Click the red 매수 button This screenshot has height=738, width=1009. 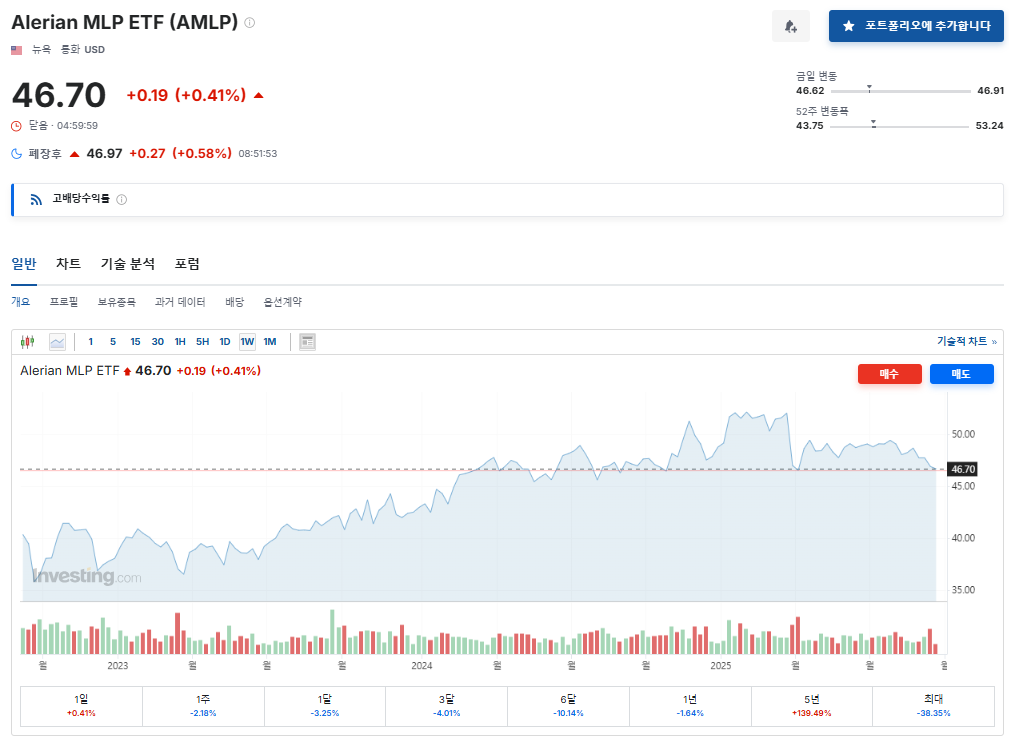pos(889,373)
